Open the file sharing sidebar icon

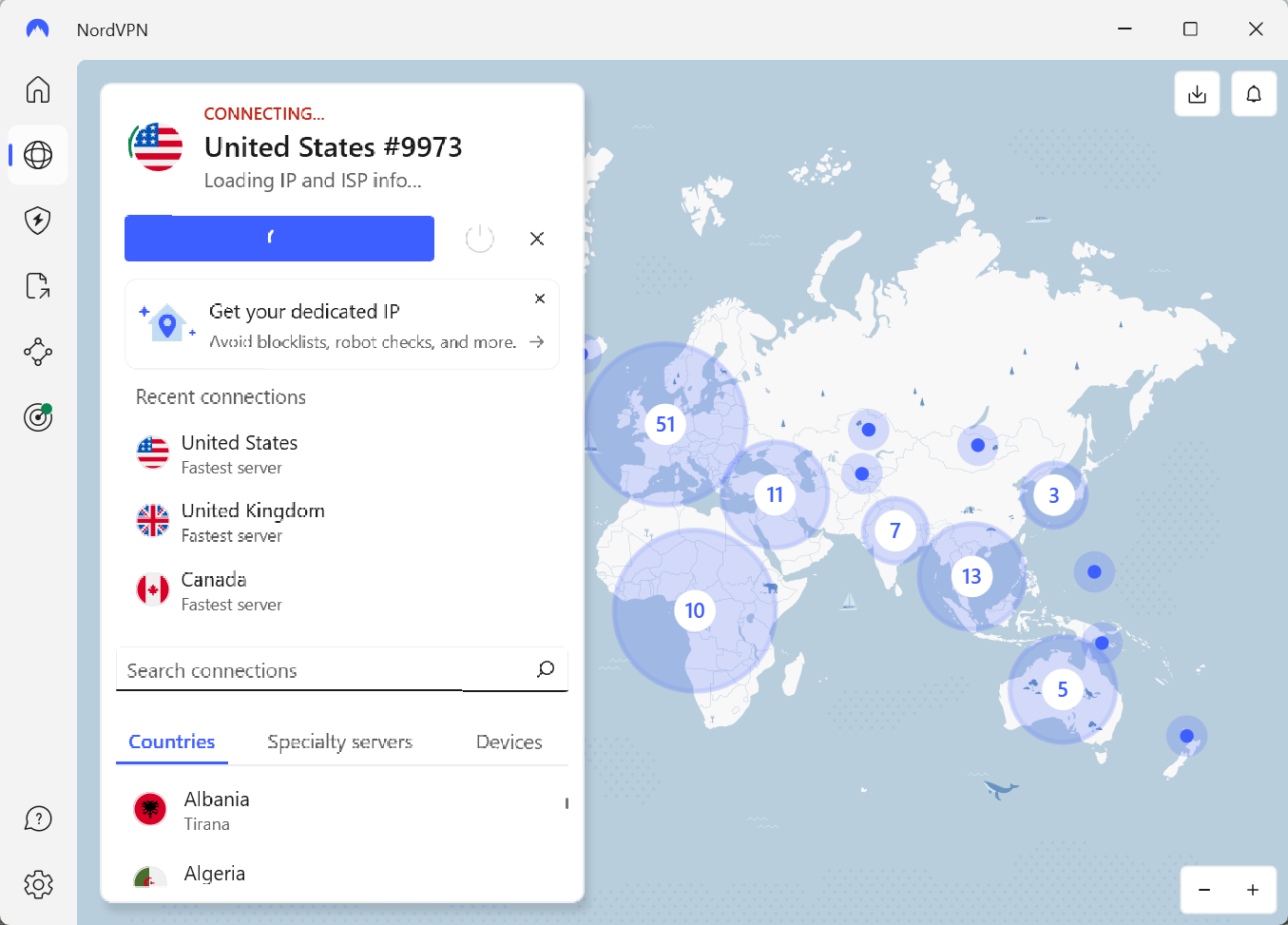click(37, 285)
